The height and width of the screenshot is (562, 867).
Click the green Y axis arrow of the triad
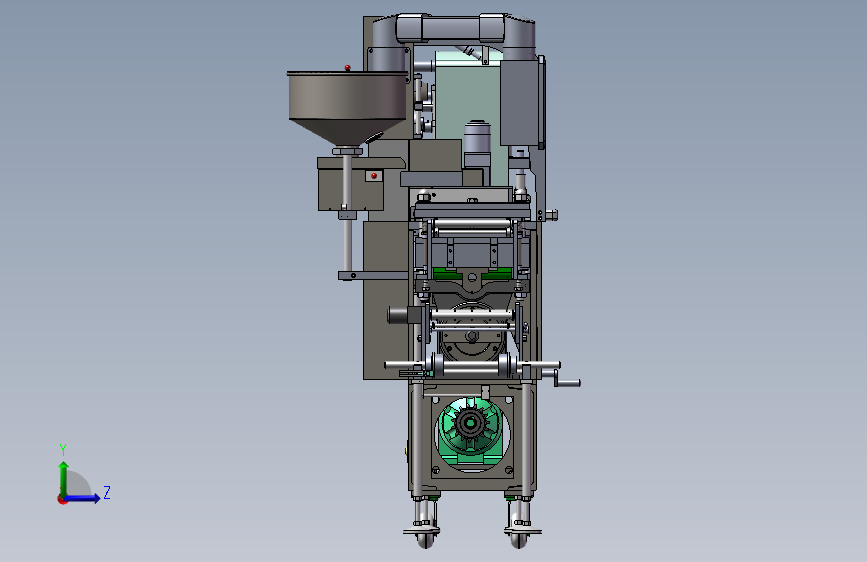coord(63,479)
